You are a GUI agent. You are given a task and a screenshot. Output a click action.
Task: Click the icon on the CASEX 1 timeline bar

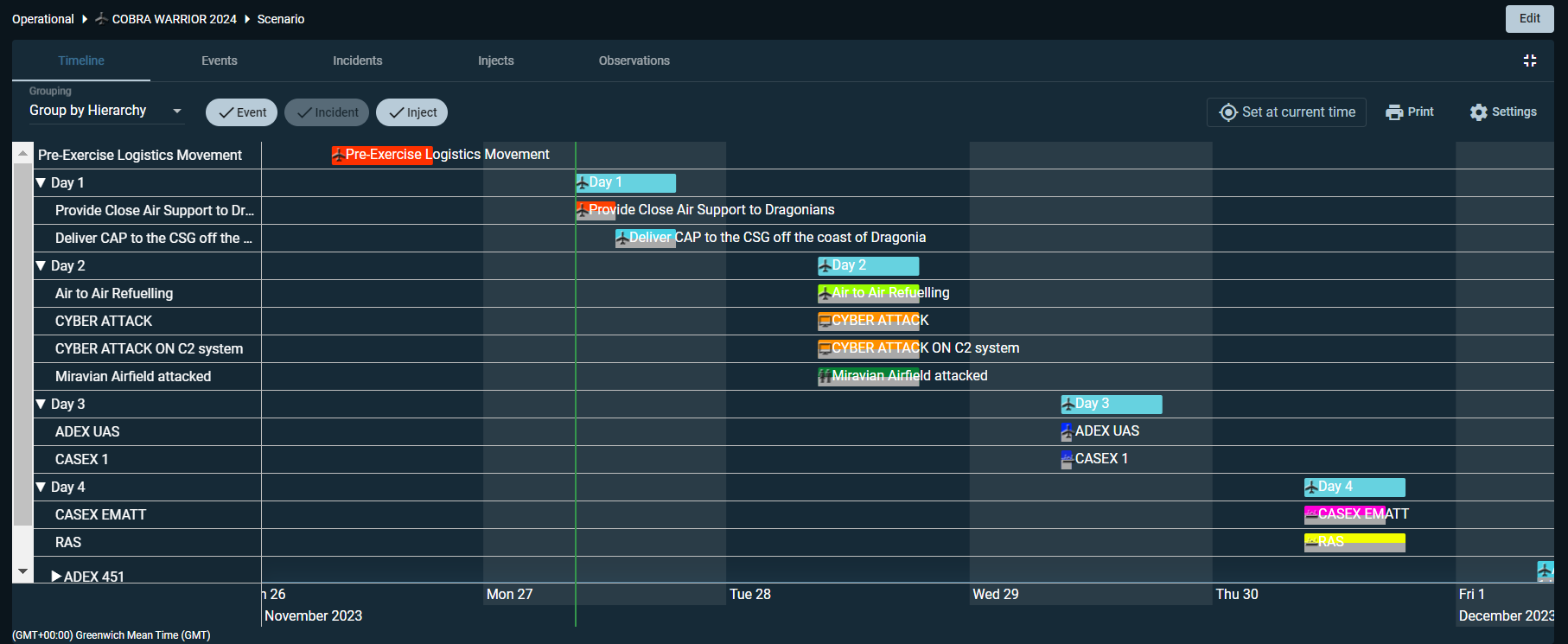(x=1067, y=459)
